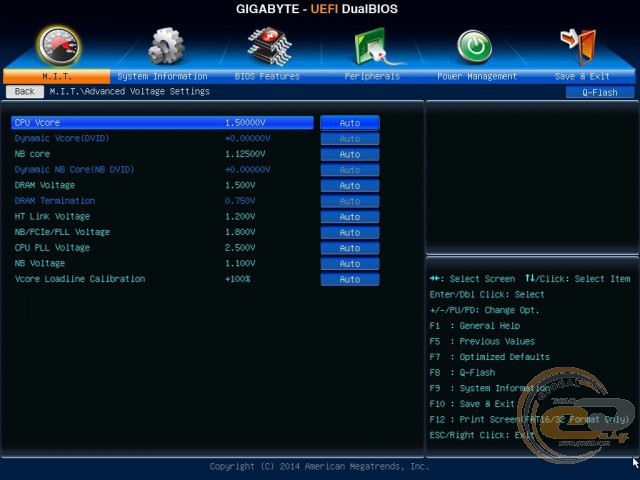Click the CPU Vcore 1.50000V value
Screen dimensions: 640x480
(245, 123)
